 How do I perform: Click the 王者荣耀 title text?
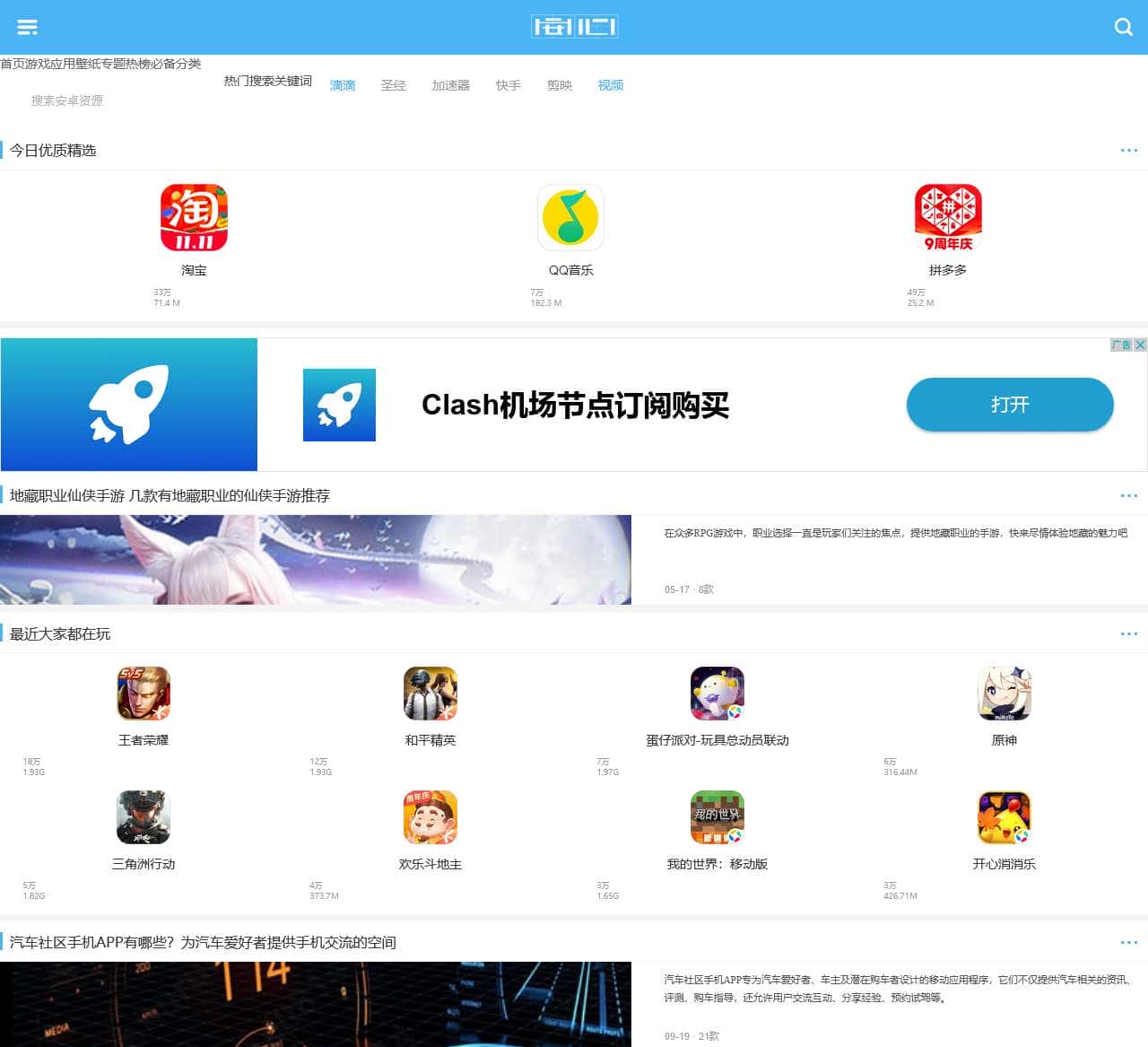143,740
